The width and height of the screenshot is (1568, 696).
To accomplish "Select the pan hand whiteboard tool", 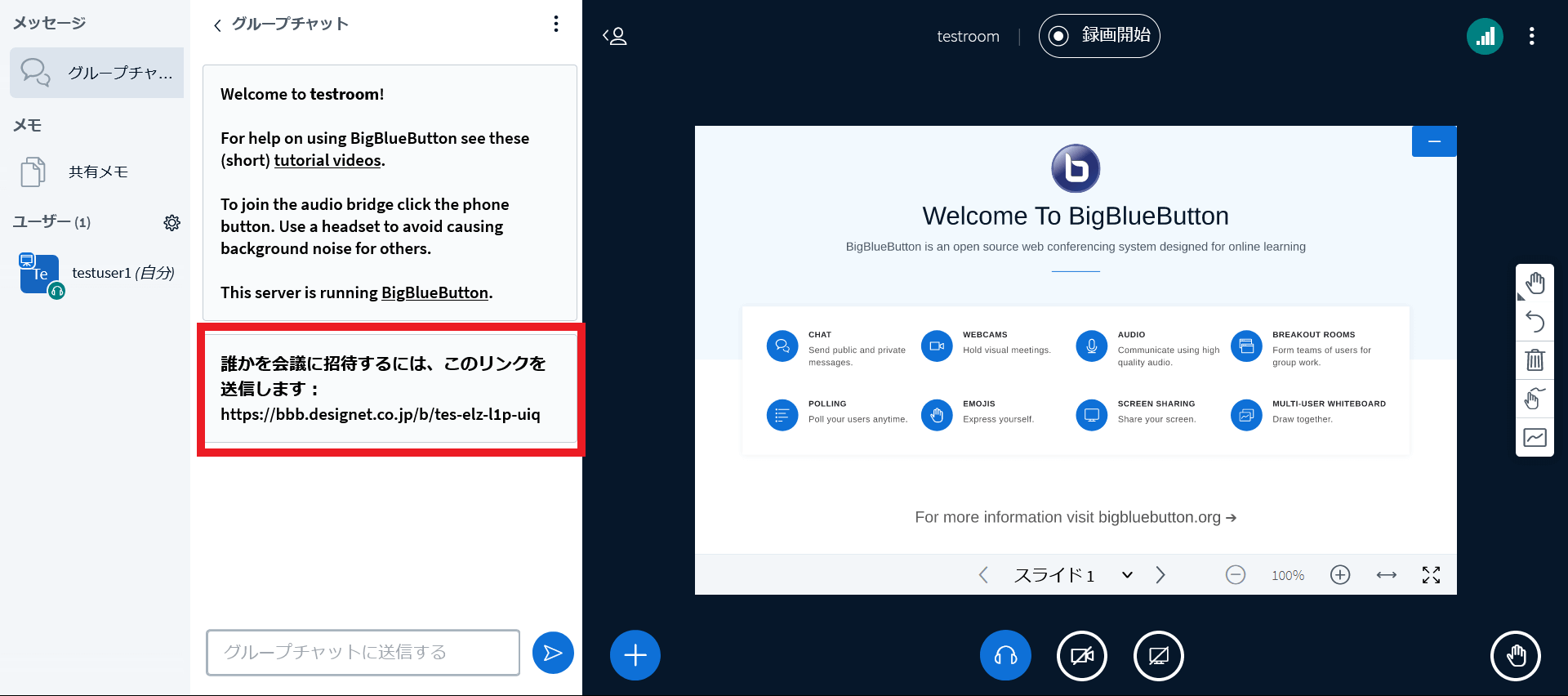I will click(x=1535, y=283).
